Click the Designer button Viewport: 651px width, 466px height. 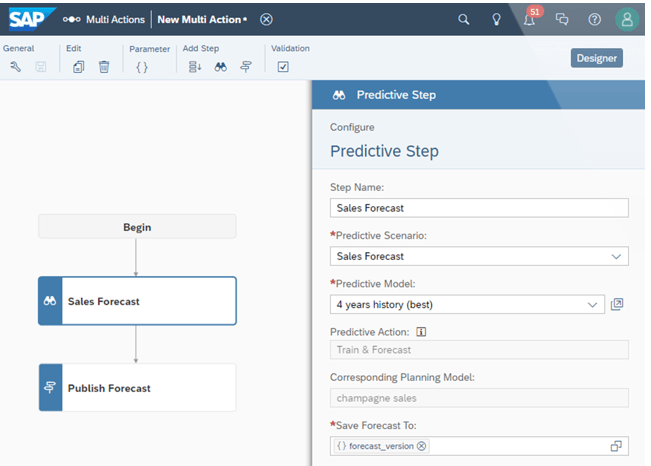pos(596,58)
